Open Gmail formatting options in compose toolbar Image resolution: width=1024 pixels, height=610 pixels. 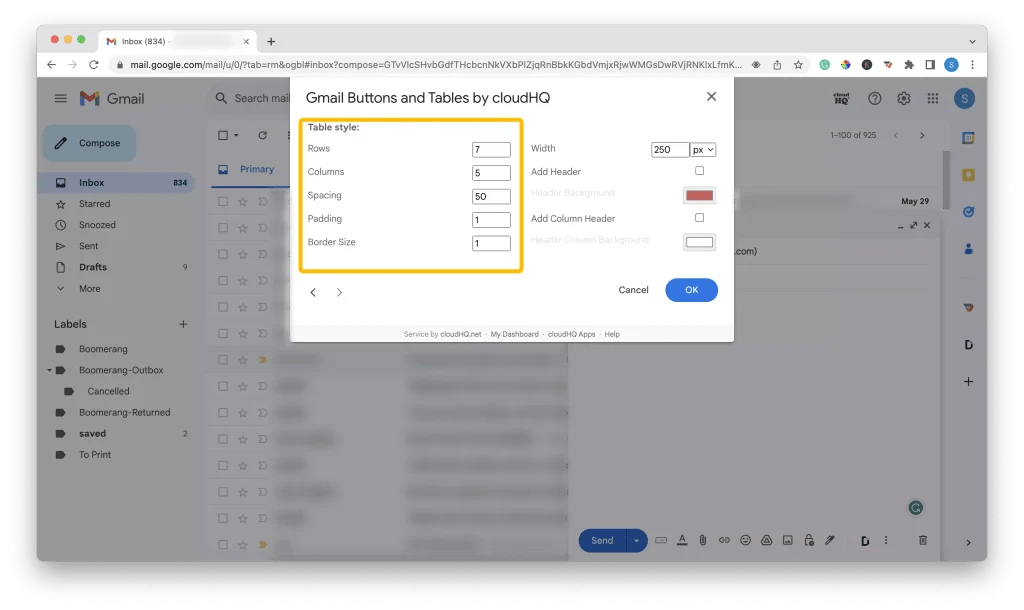coord(682,540)
